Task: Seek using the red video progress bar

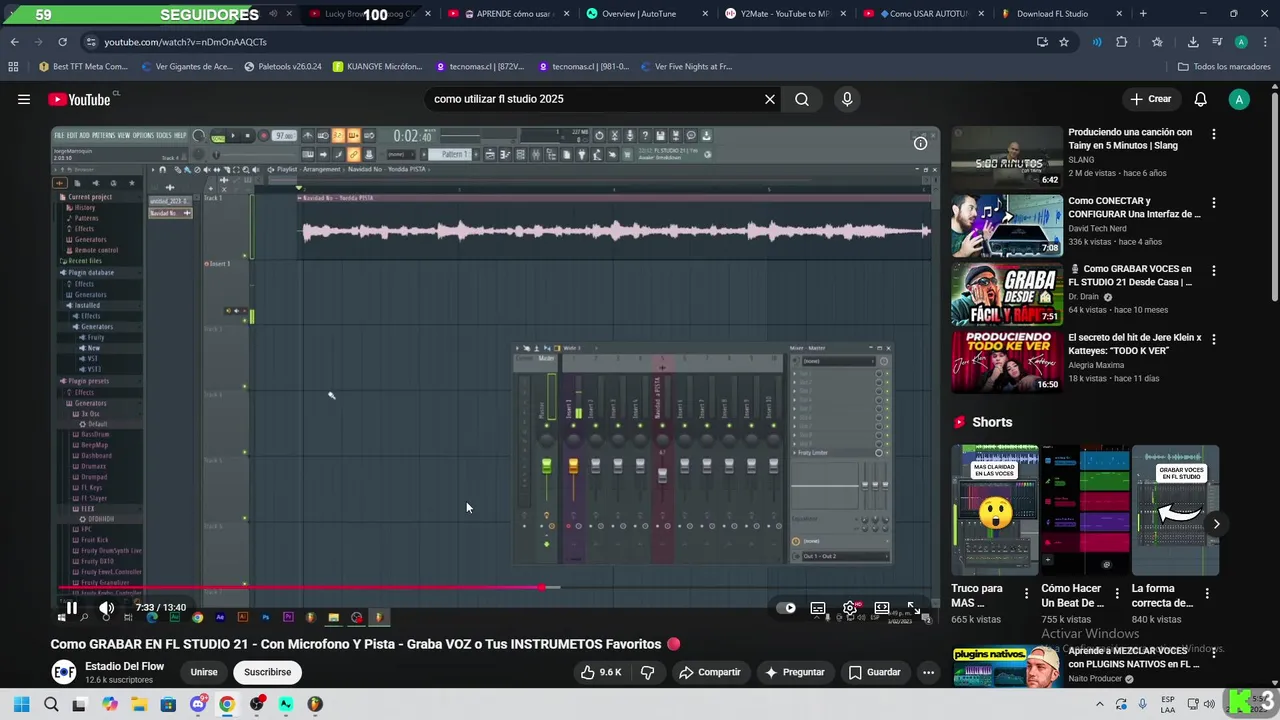Action: coord(300,588)
